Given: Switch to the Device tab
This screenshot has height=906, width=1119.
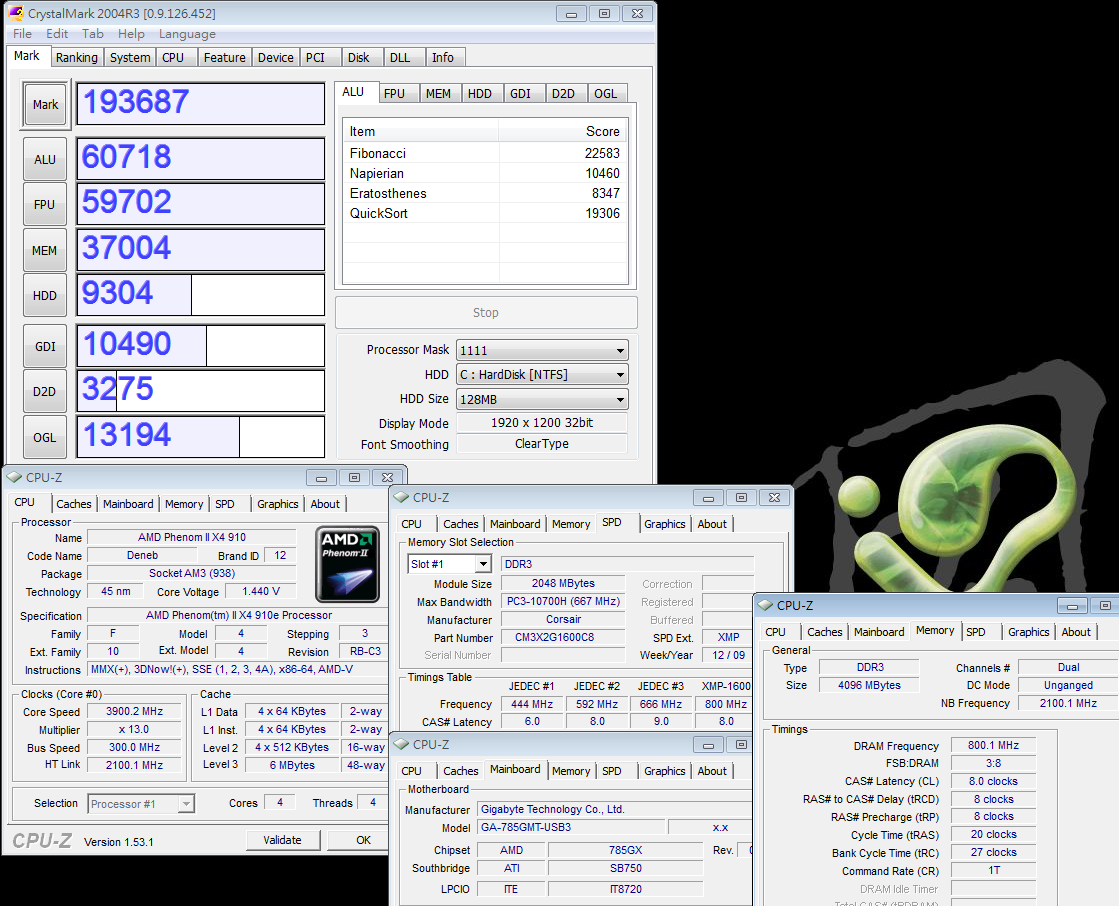Looking at the screenshot, I should (x=275, y=58).
